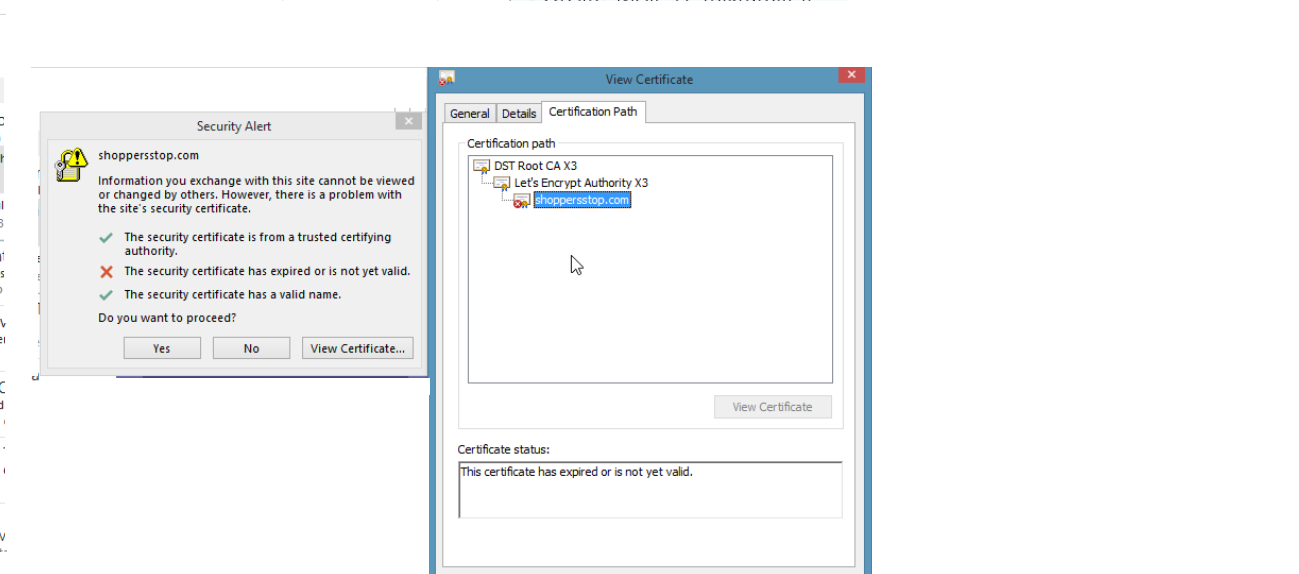Close the Security Alert dialog
Screen dimensions: 1299x574
[408, 121]
